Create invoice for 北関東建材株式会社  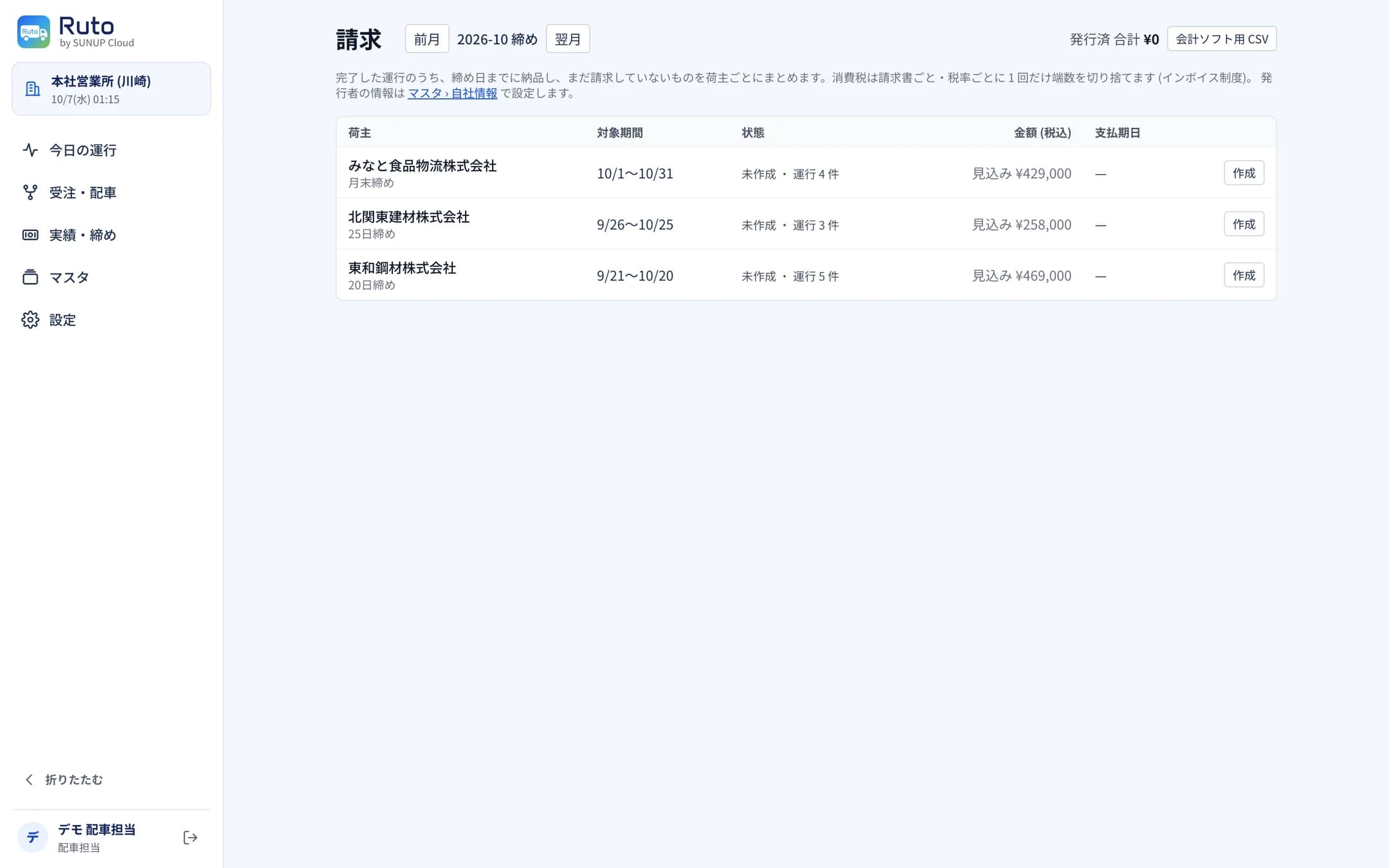tap(1244, 224)
